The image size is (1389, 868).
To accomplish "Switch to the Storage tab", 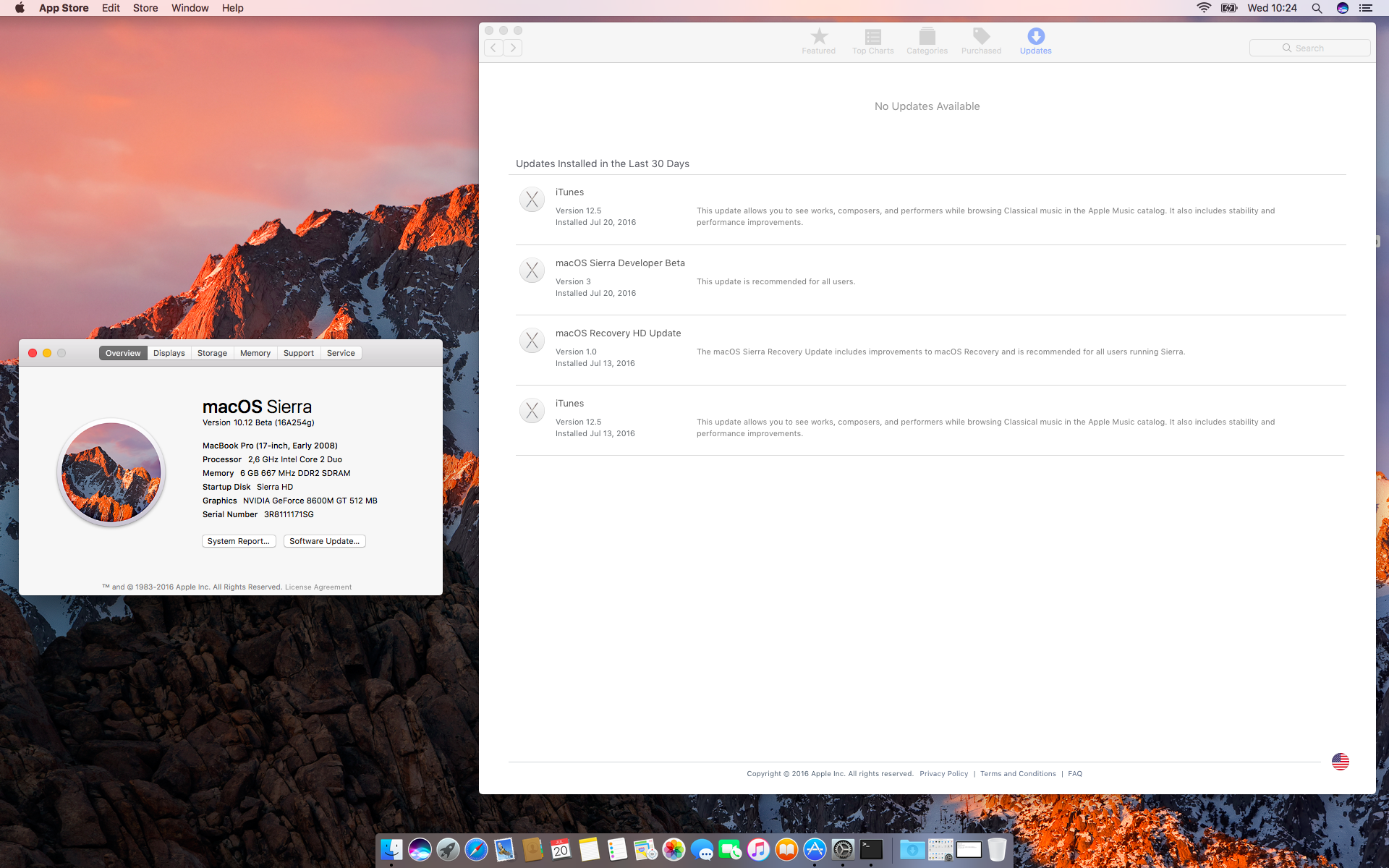I will tap(212, 353).
